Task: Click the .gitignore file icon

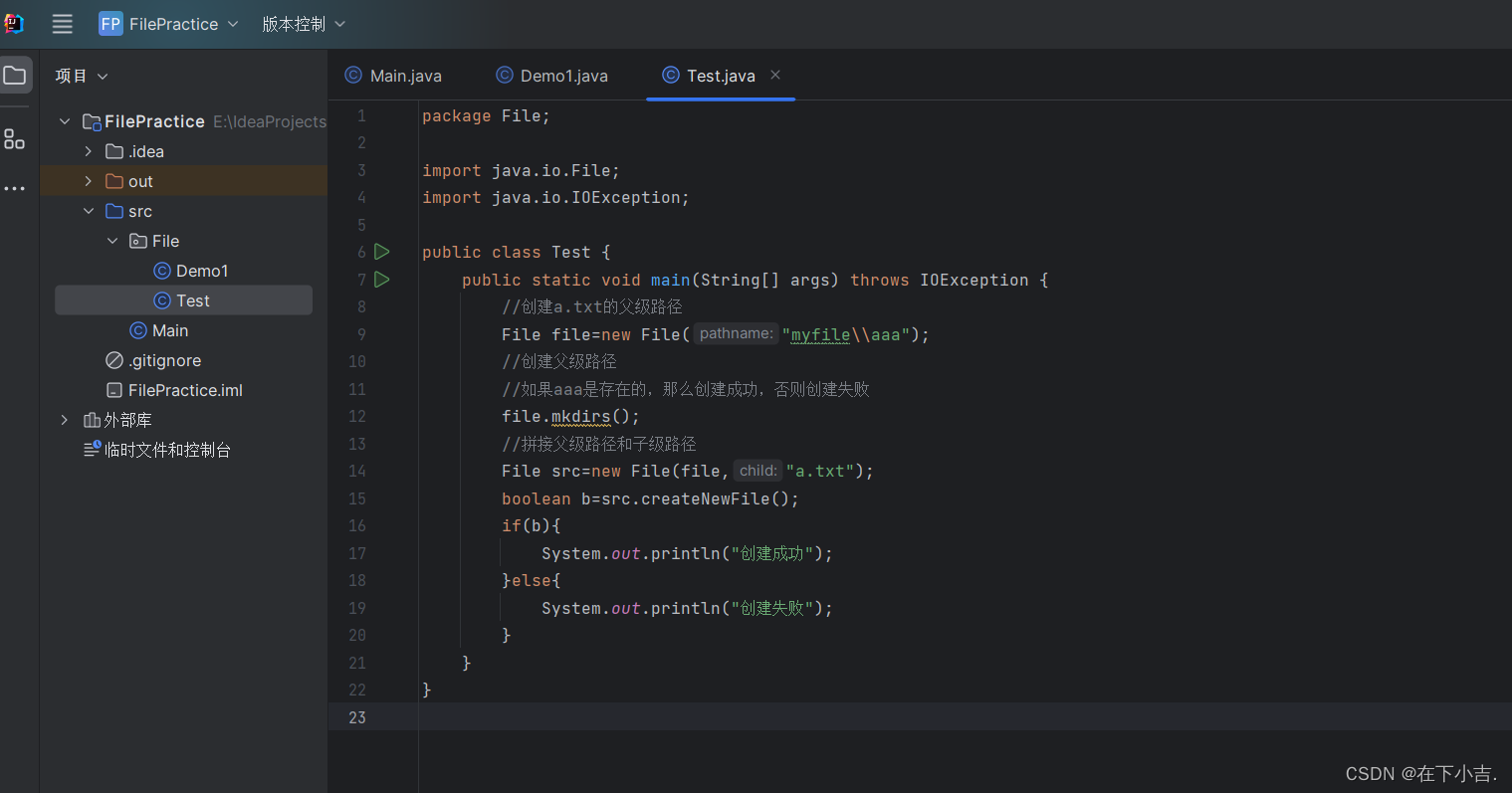Action: point(114,360)
